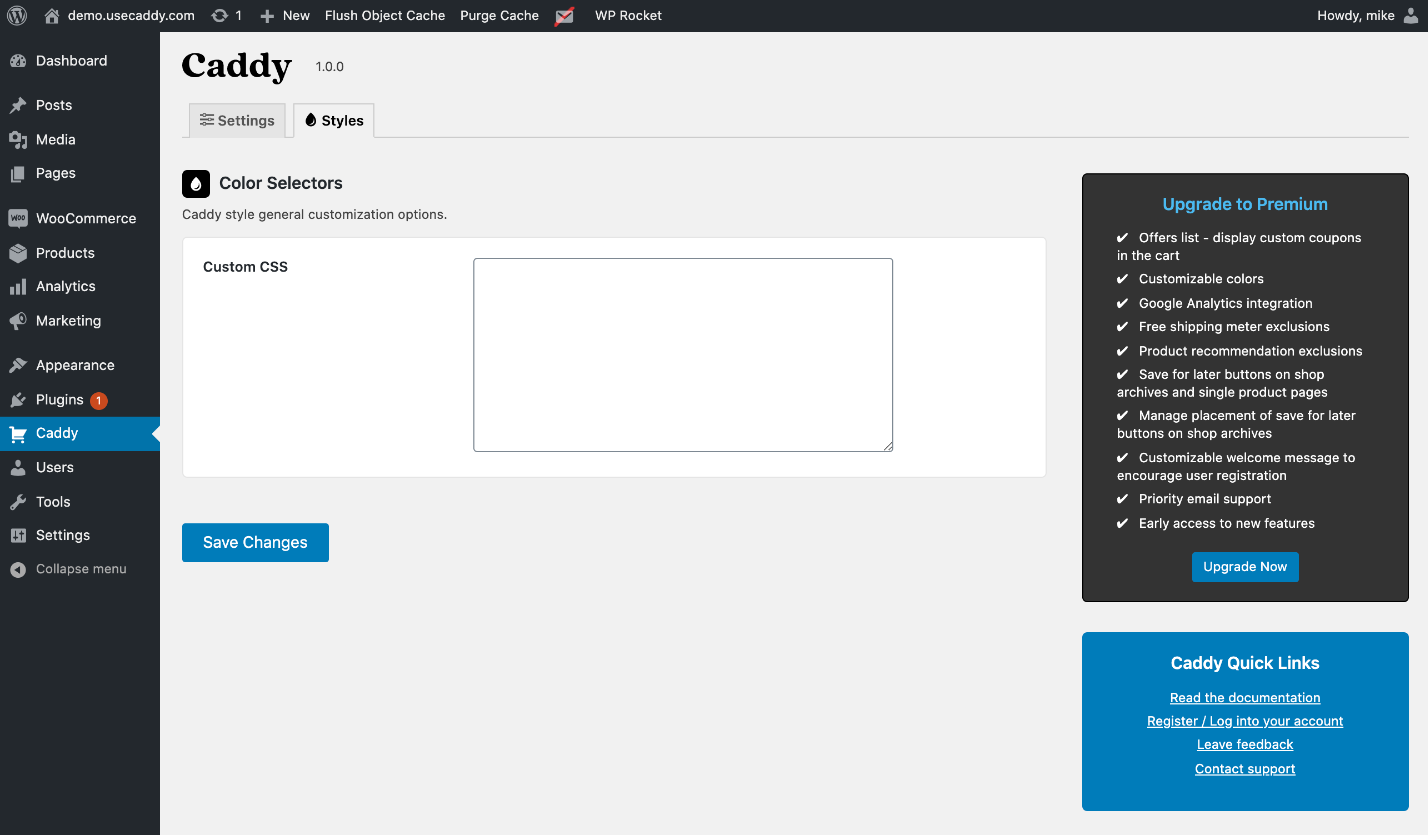Switch to the Settings tab
Viewport: 1428px width, 835px height.
point(237,120)
